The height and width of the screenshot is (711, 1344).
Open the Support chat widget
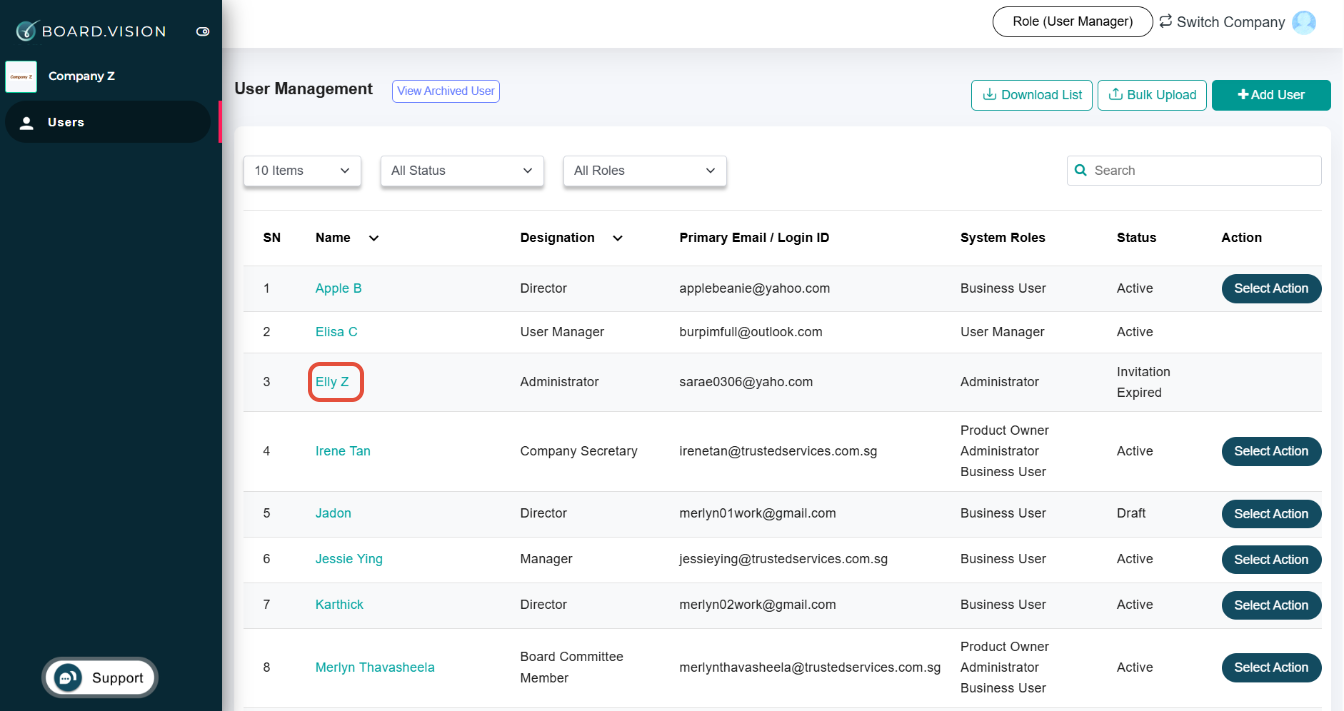tap(100, 678)
